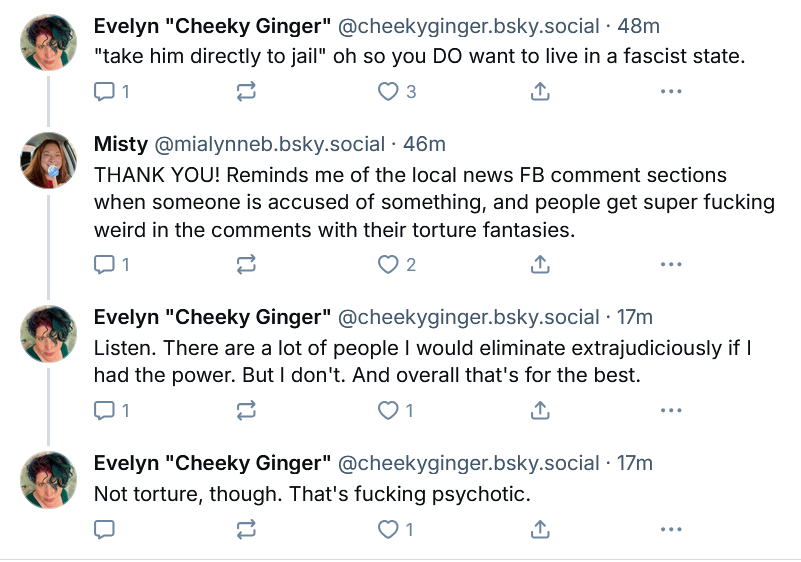Repost Misty's post about torture fantasies
Screen dimensions: 801x562
pos(246,265)
